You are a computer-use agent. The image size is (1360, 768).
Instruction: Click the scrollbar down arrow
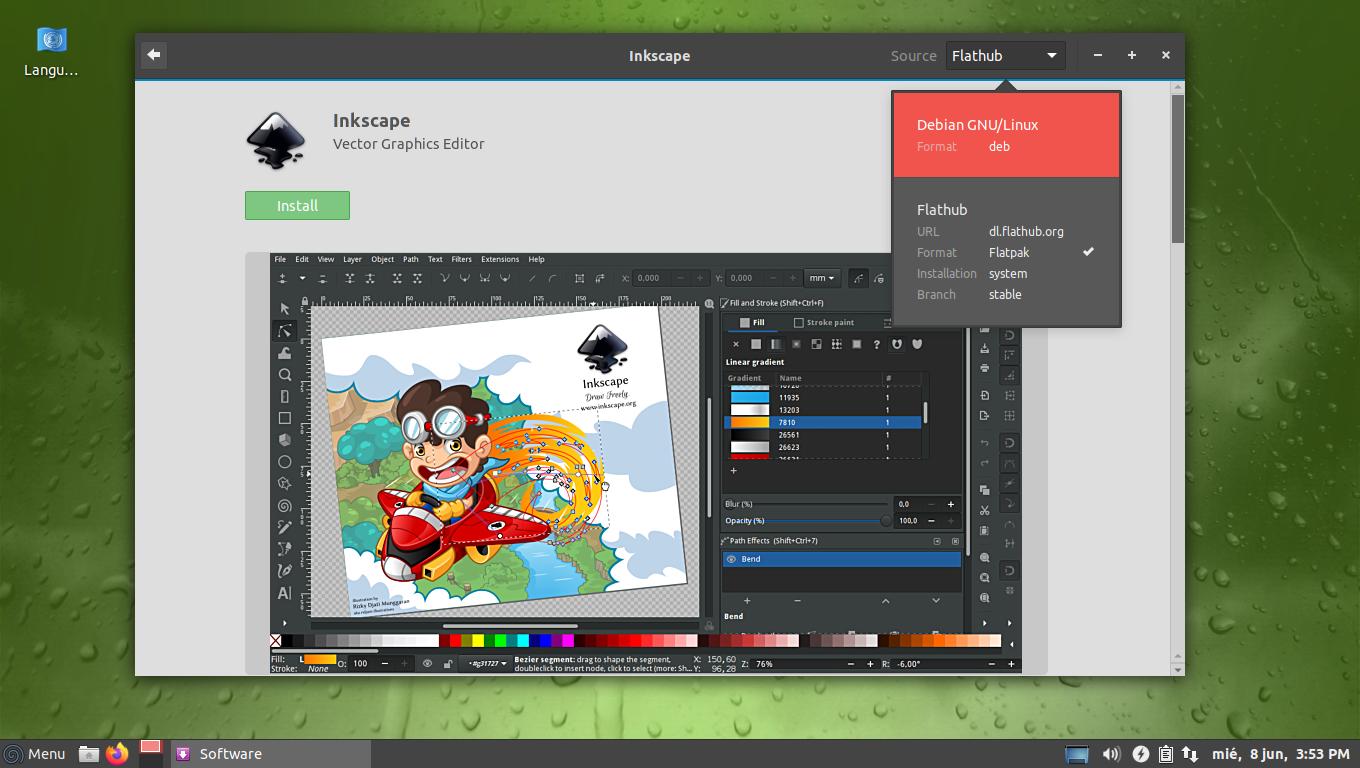click(1177, 669)
